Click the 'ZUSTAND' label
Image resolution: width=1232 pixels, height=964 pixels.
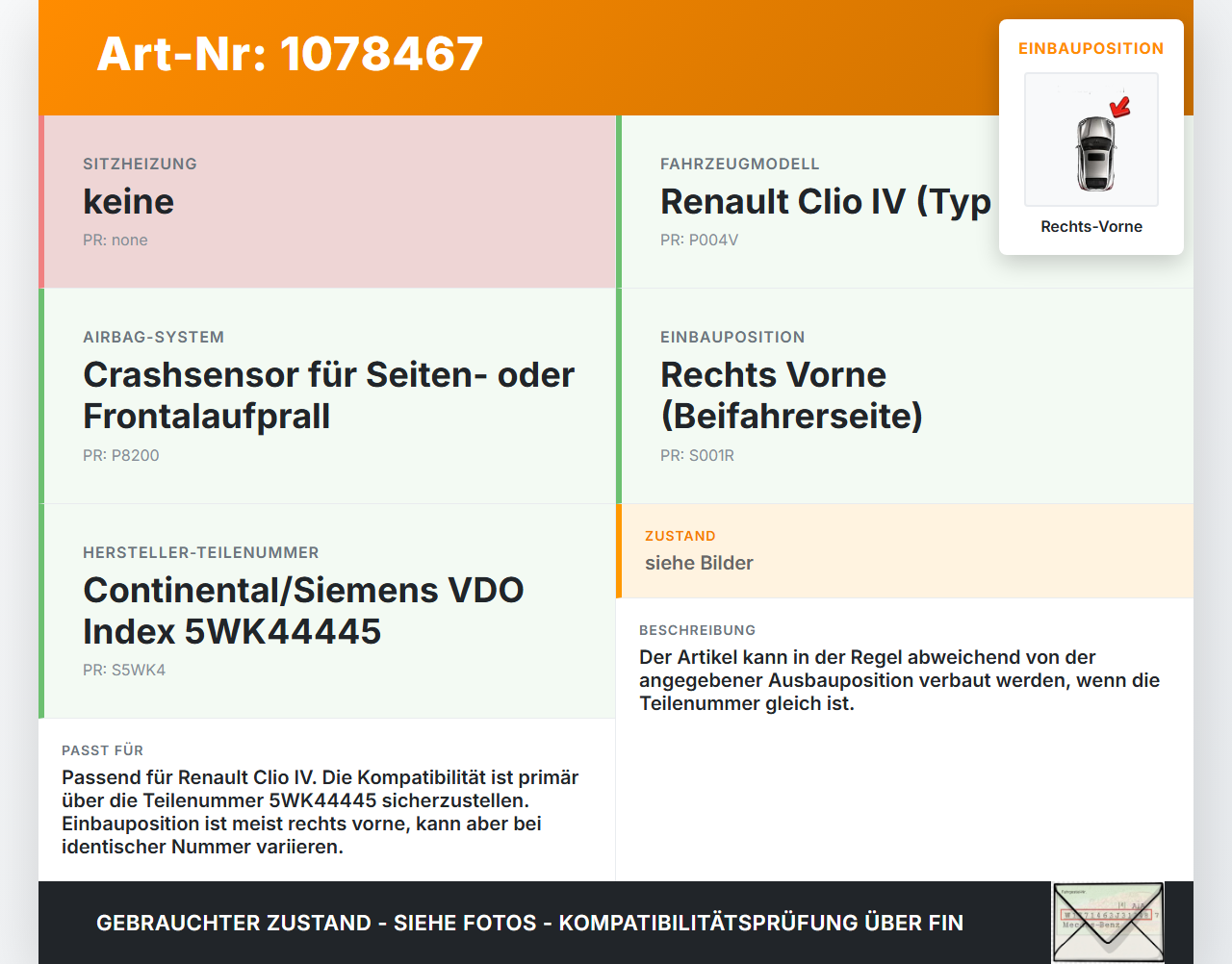coord(680,536)
